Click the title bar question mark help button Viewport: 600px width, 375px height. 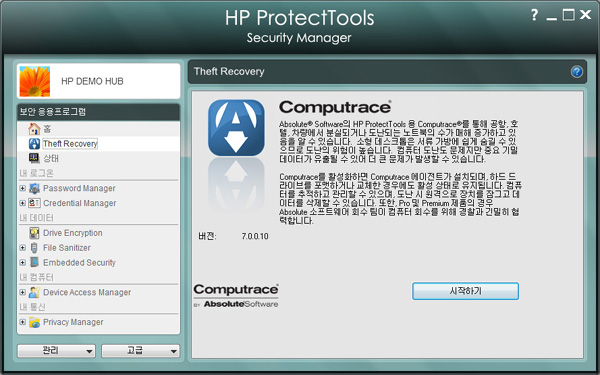coord(534,15)
